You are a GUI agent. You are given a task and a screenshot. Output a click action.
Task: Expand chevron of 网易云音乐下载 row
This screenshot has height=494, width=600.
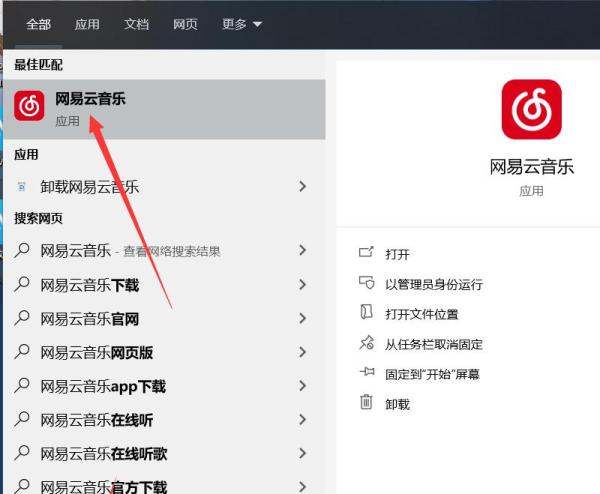[303, 284]
